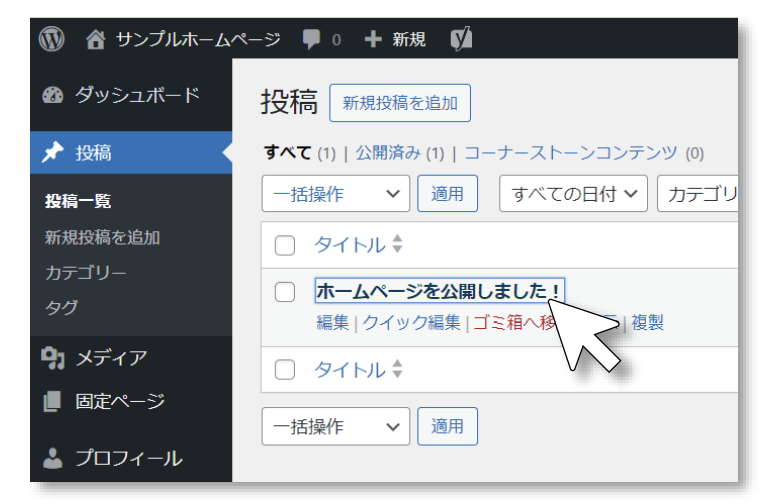774x504 pixels.
Task: Click the home icon beside サンプルホームページ
Action: (x=96, y=39)
